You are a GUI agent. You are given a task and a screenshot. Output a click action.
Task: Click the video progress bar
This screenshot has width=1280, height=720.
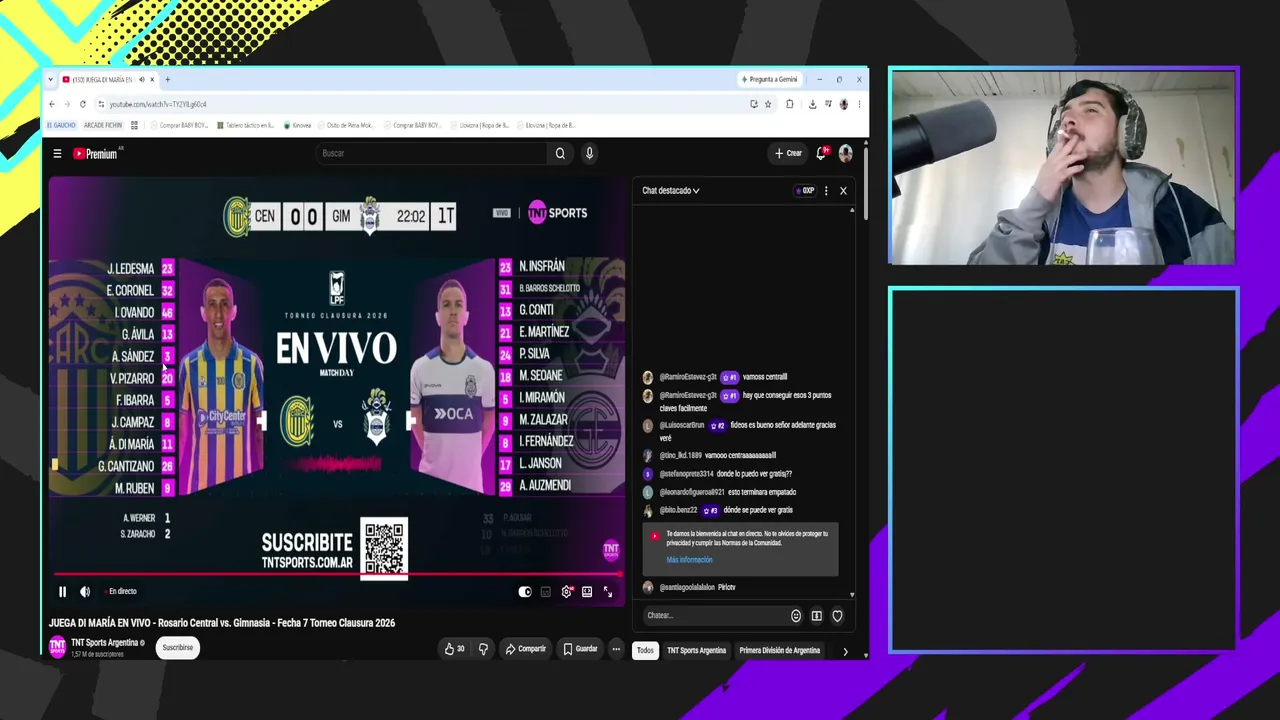point(336,575)
